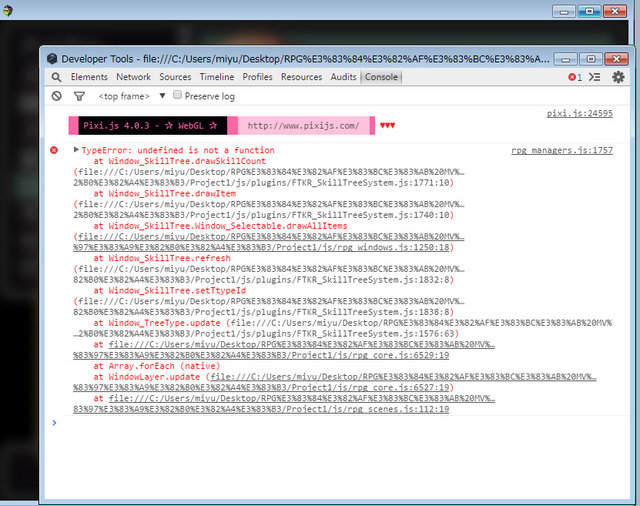This screenshot has height=506, width=640.
Task: Click 'at Window_SkillTree.drawItem' line
Action: 164,193
